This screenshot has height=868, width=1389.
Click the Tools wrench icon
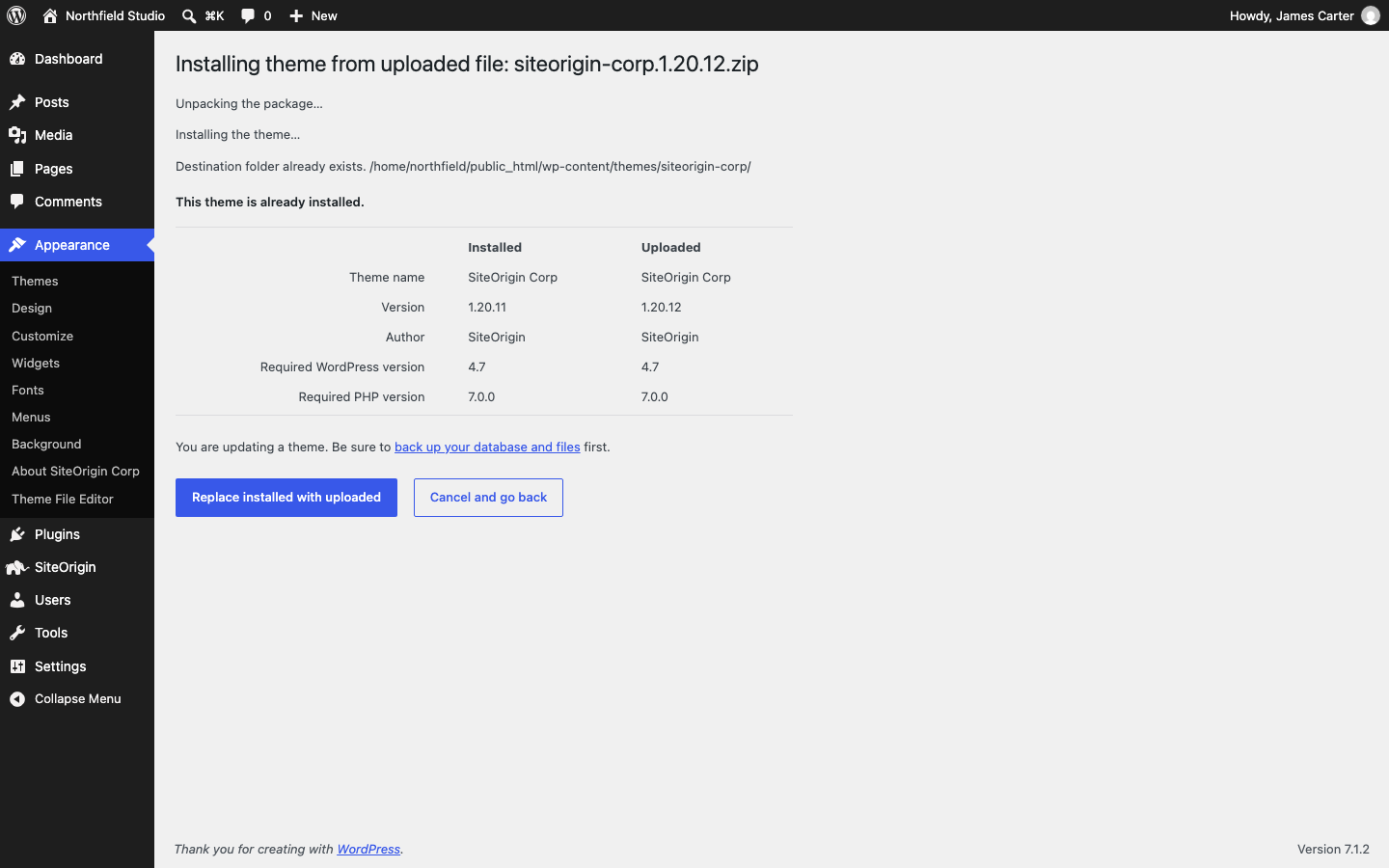pyautogui.click(x=17, y=633)
